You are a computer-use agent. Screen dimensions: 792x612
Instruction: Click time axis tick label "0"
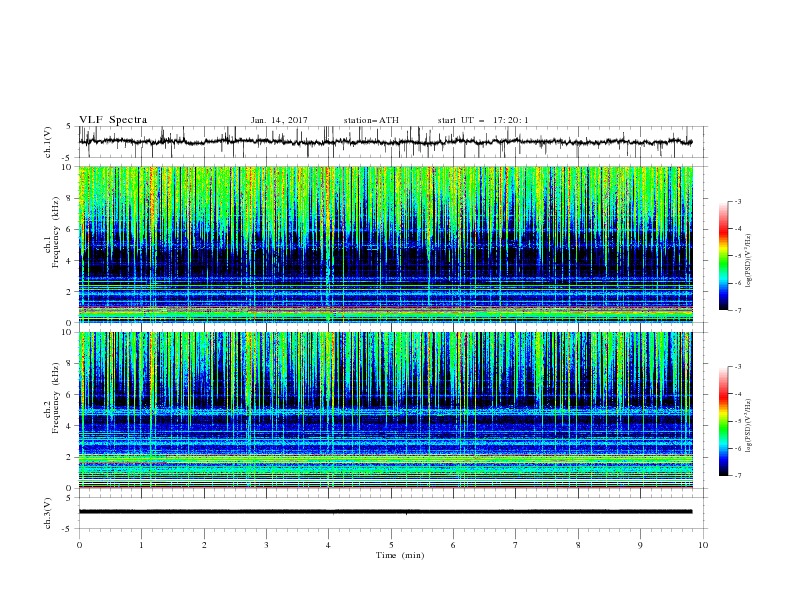point(79,545)
